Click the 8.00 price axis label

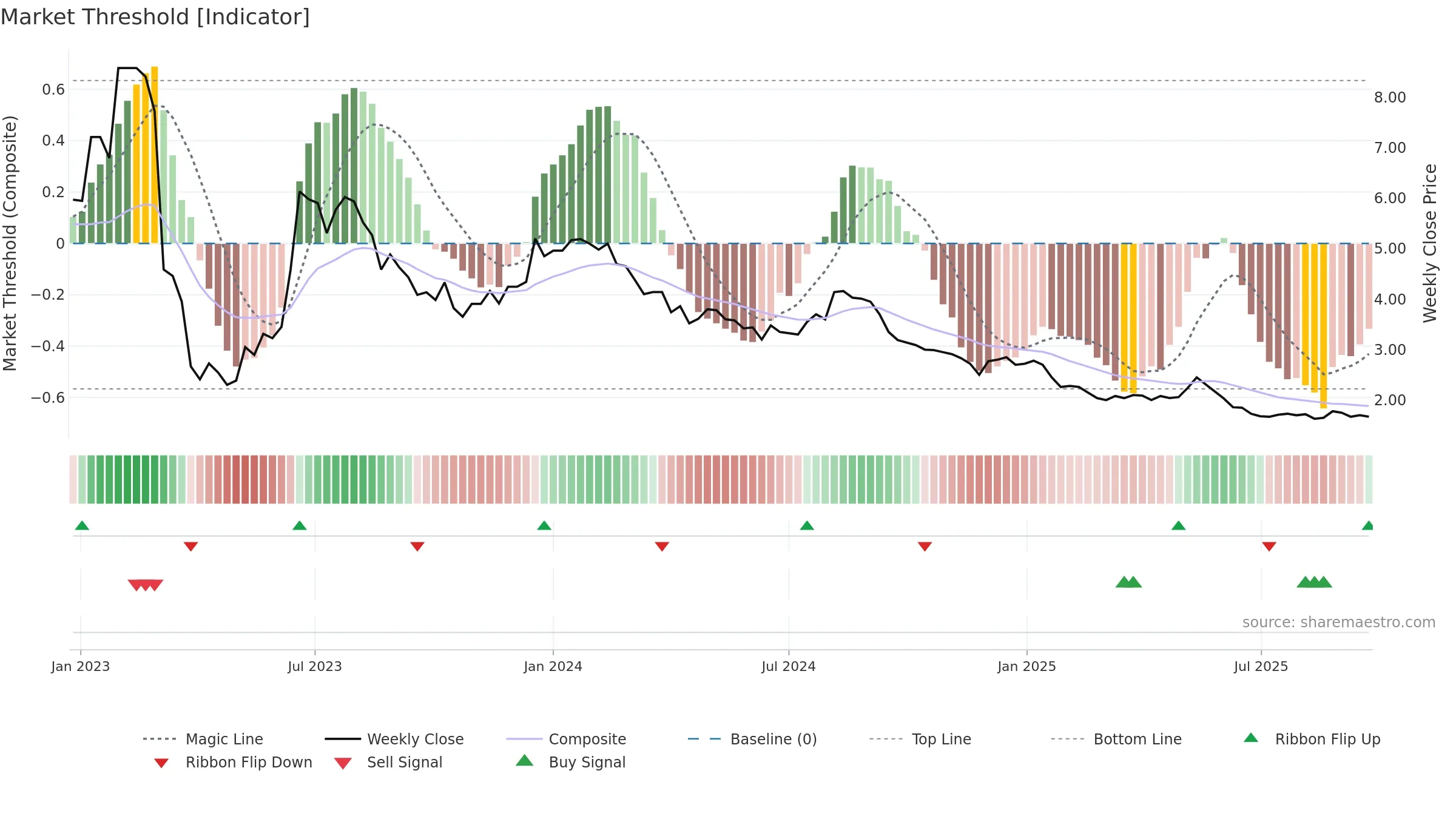pyautogui.click(x=1390, y=98)
